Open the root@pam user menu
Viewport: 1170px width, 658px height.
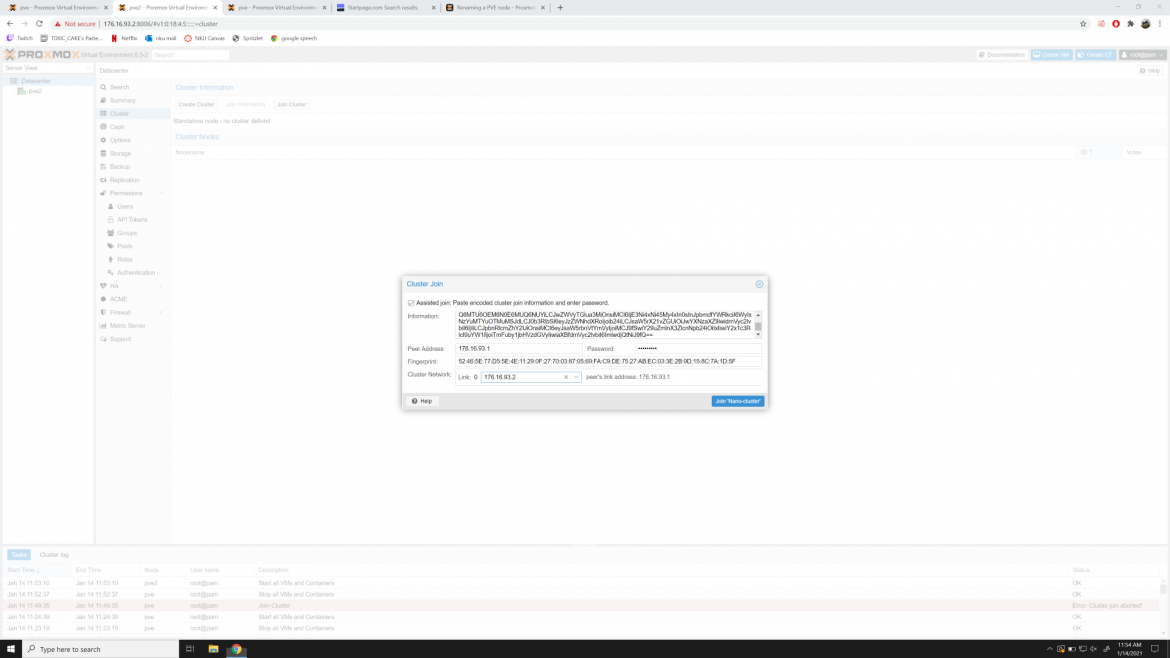1142,54
